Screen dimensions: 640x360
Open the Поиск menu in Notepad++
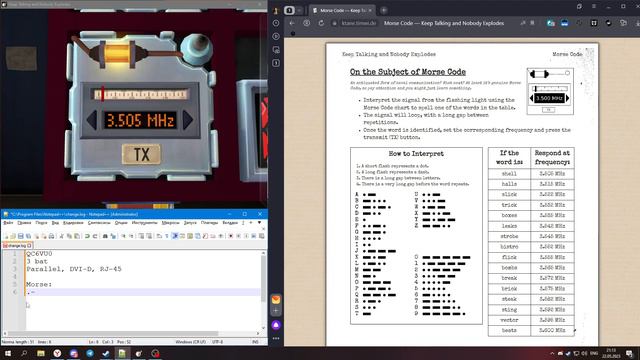coord(41,223)
